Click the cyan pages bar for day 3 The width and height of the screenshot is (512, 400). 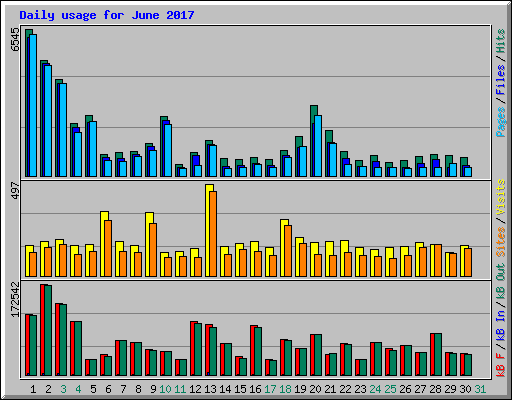(x=63, y=130)
